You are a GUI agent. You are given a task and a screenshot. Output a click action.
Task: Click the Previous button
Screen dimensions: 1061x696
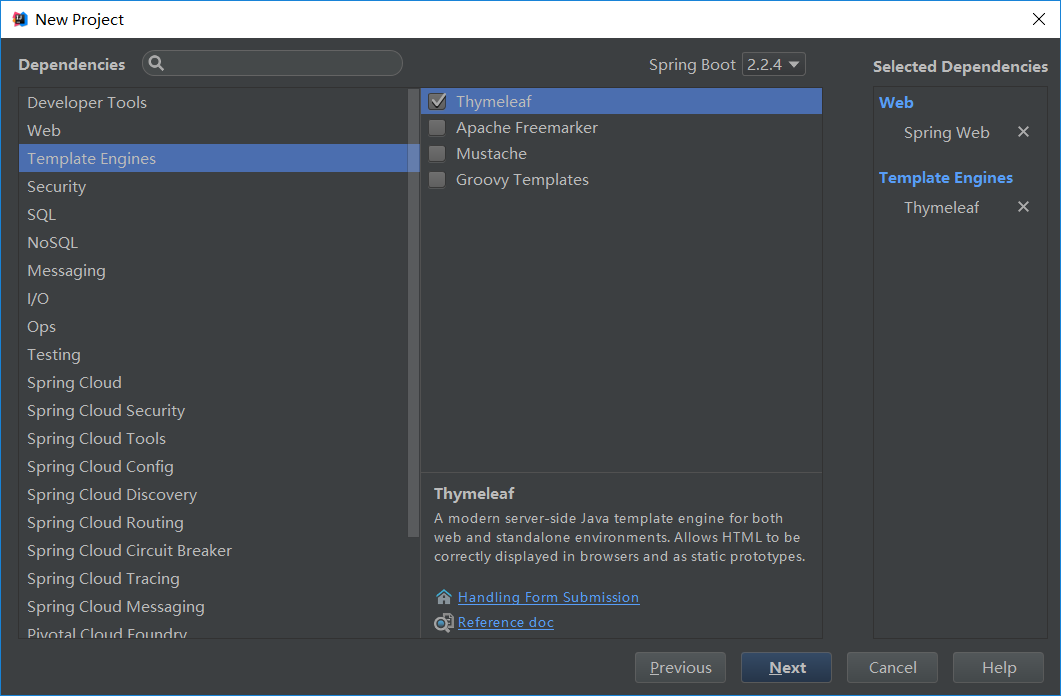tap(680, 668)
